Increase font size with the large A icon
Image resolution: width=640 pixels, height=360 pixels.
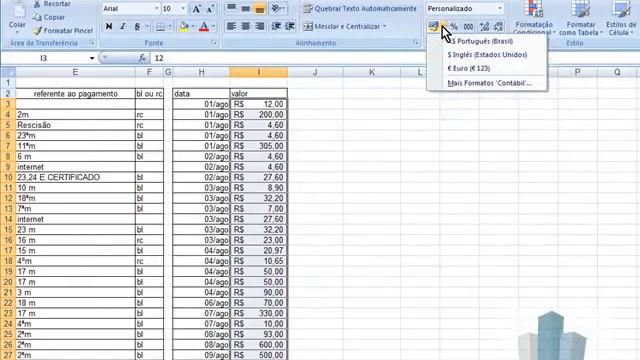[x=196, y=9]
